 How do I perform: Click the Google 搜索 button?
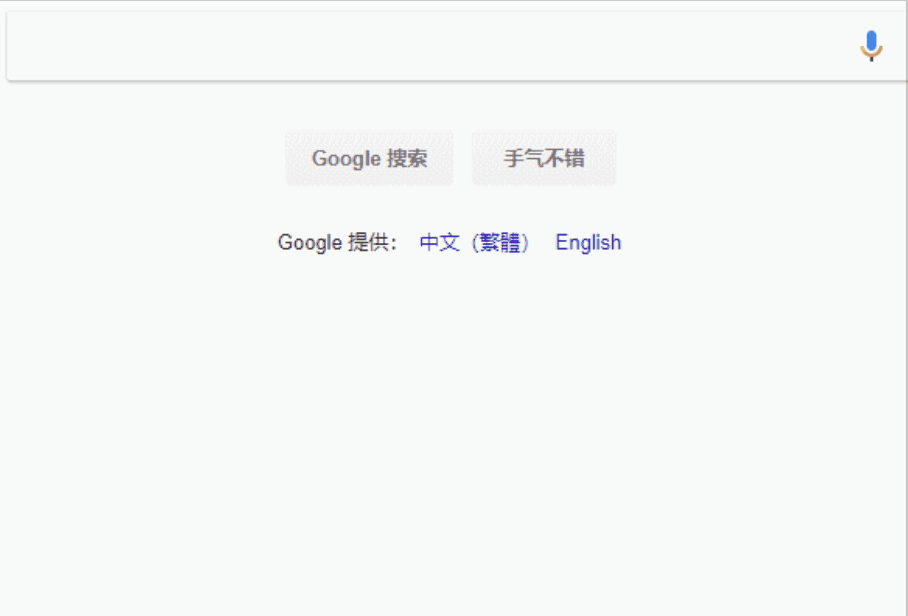coord(369,158)
